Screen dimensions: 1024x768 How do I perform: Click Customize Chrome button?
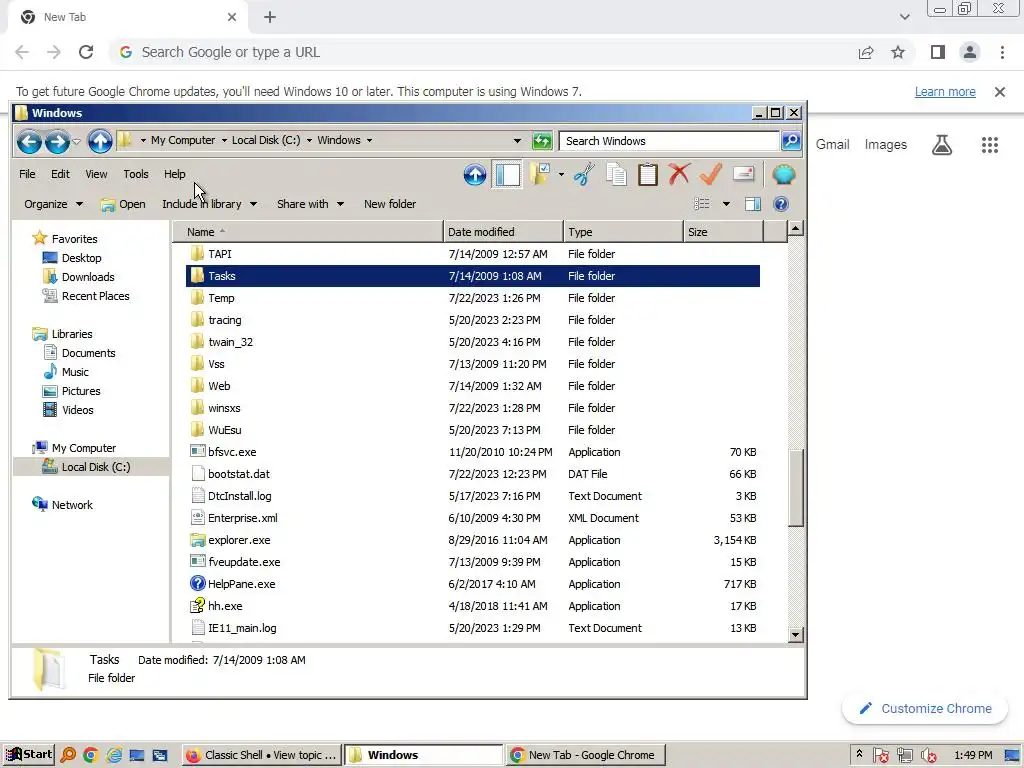point(925,709)
